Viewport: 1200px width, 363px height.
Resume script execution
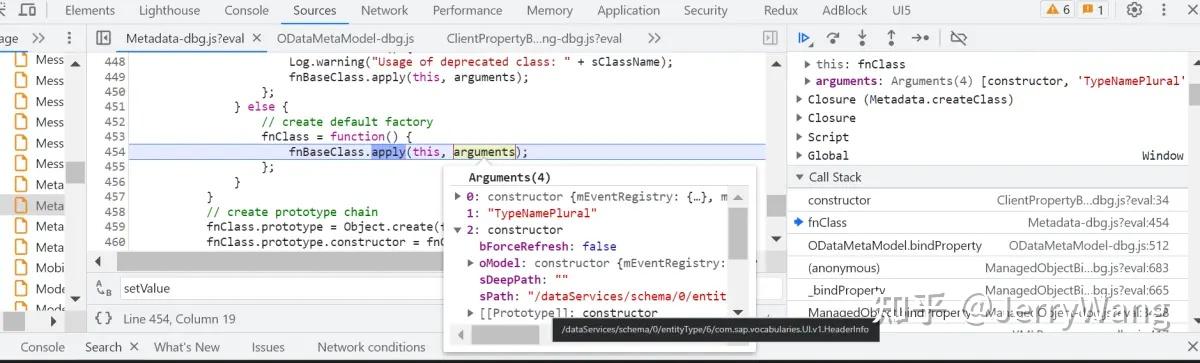pyautogui.click(x=804, y=38)
